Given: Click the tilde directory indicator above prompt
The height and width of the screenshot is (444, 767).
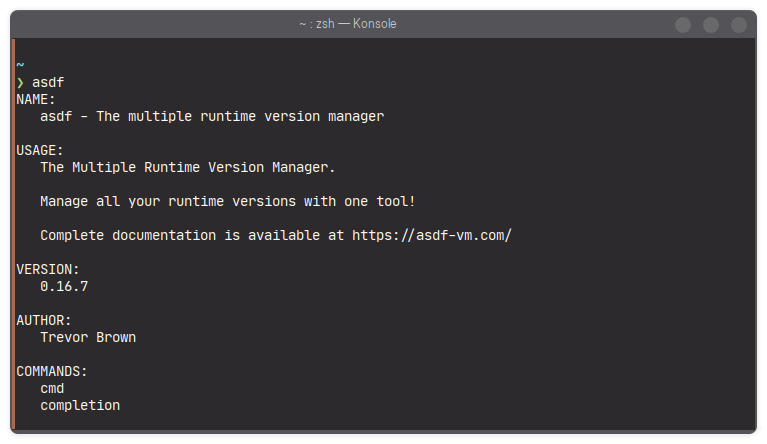Looking at the screenshot, I should click(20, 65).
